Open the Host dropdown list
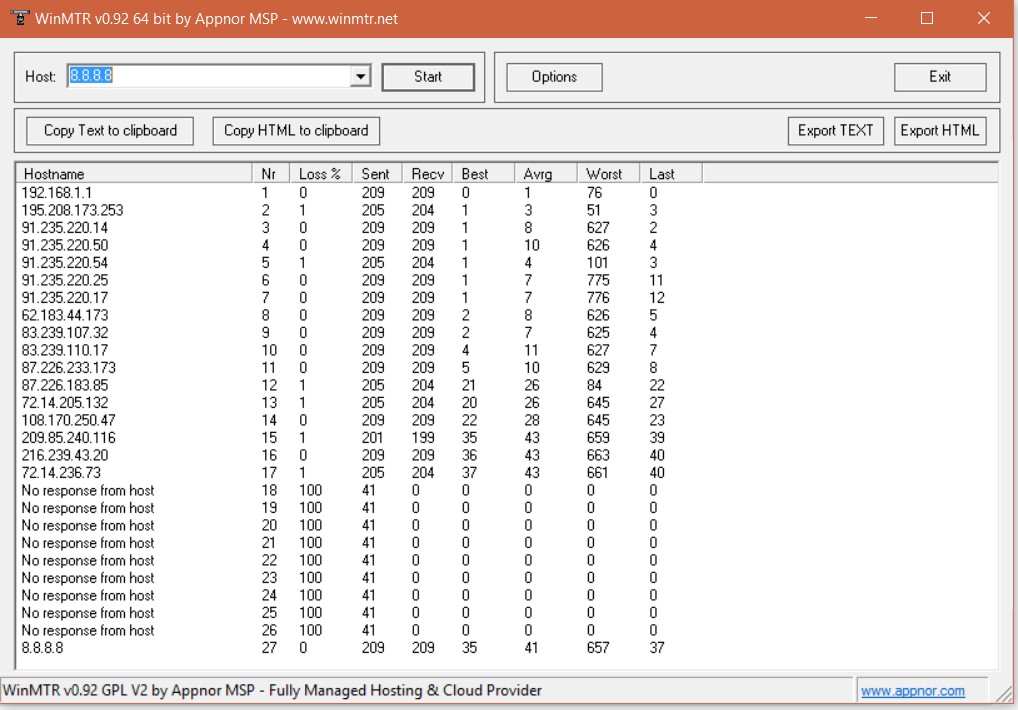1018x710 pixels. pos(361,77)
